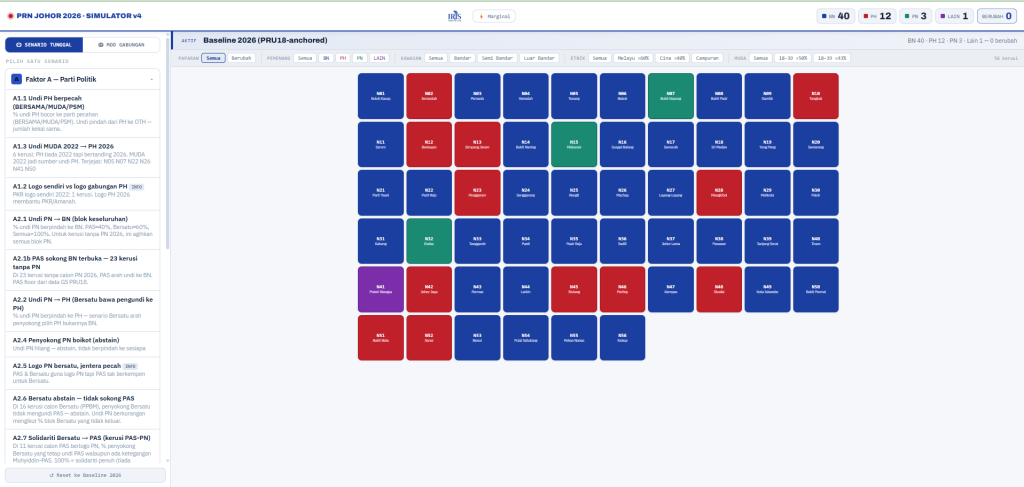Select scenario A1.1 Undi PH berpecah
The image size is (1024, 487).
point(84,114)
